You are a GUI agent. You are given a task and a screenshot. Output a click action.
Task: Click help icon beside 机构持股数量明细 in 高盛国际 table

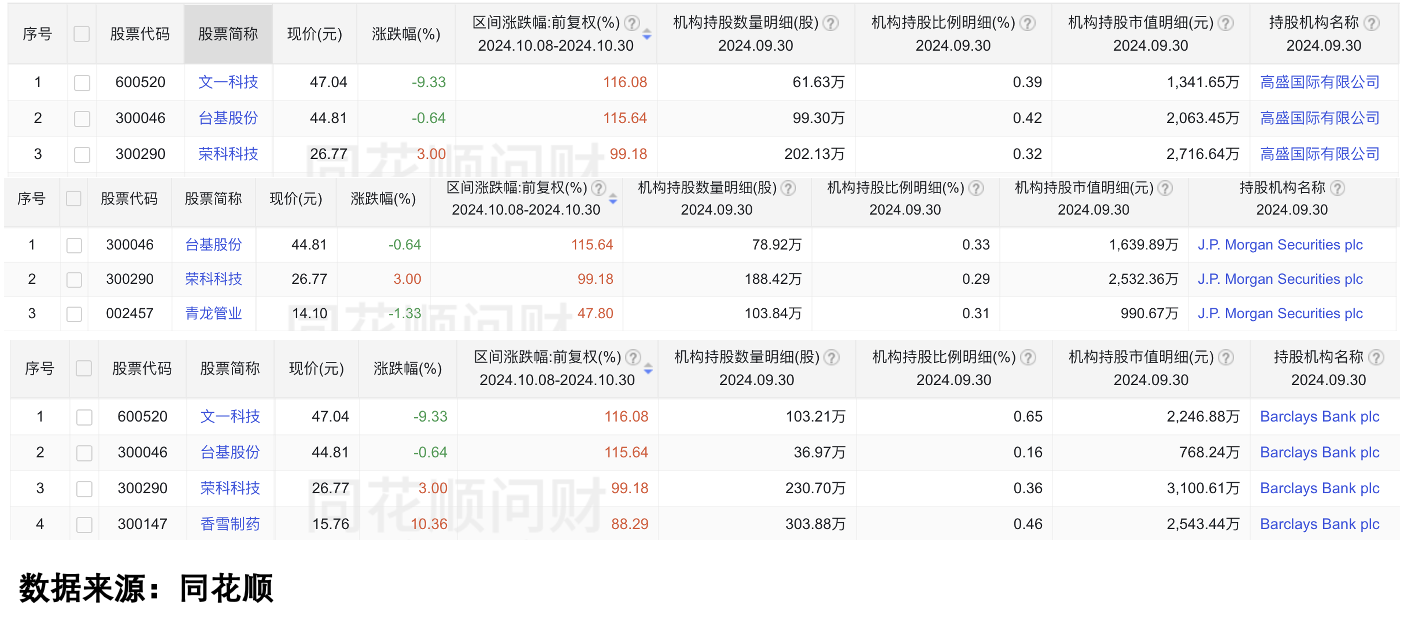(x=831, y=23)
